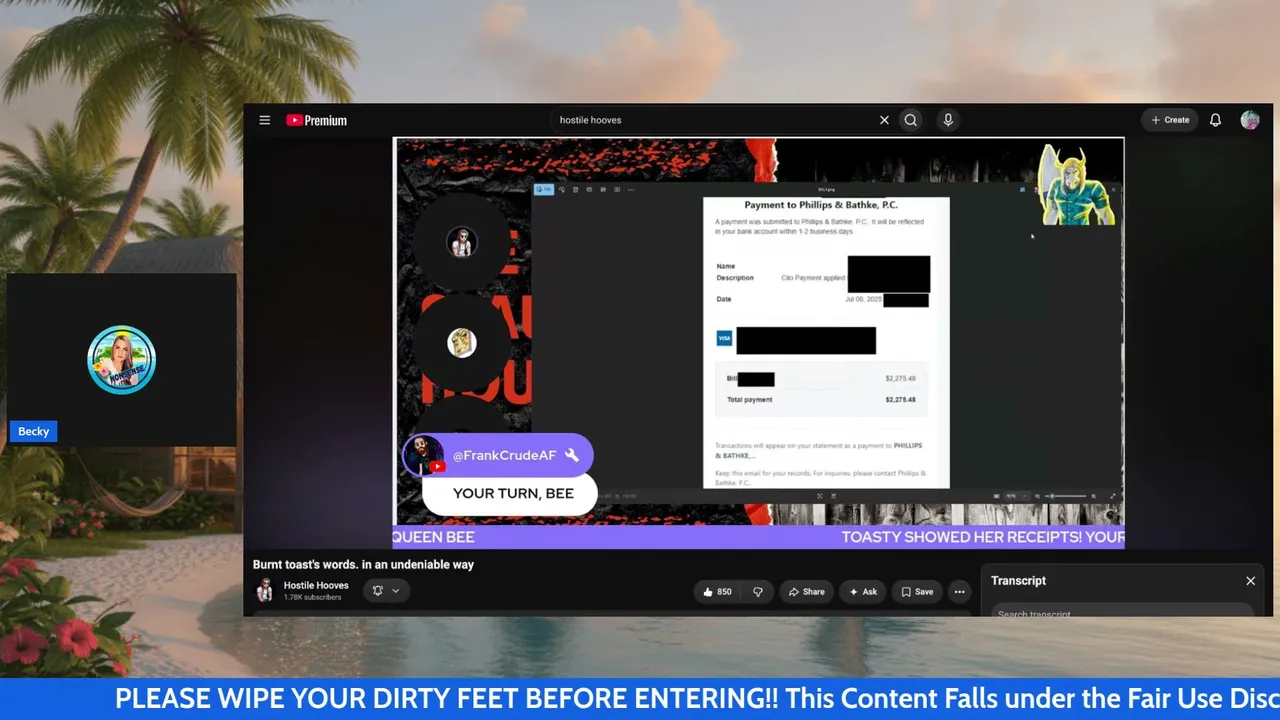Click the 'Becky' name label
This screenshot has width=1280, height=720.
(33, 431)
